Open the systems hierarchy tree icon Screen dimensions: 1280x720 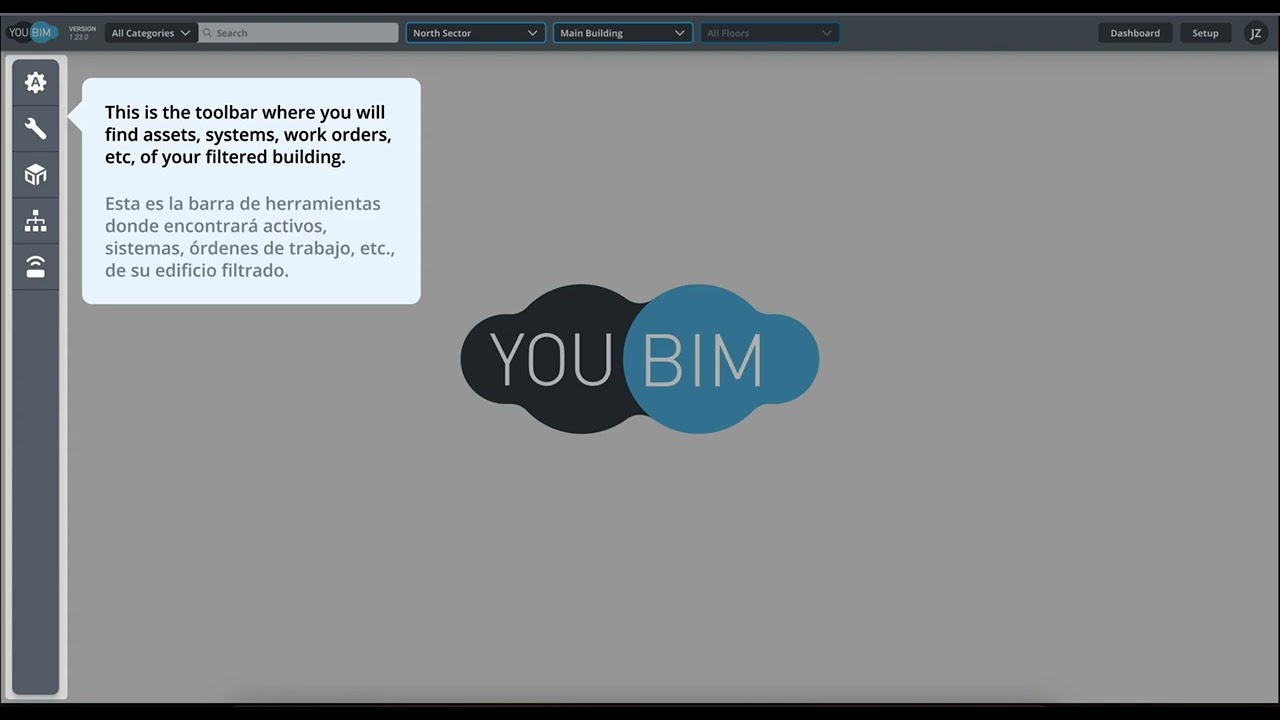point(36,221)
